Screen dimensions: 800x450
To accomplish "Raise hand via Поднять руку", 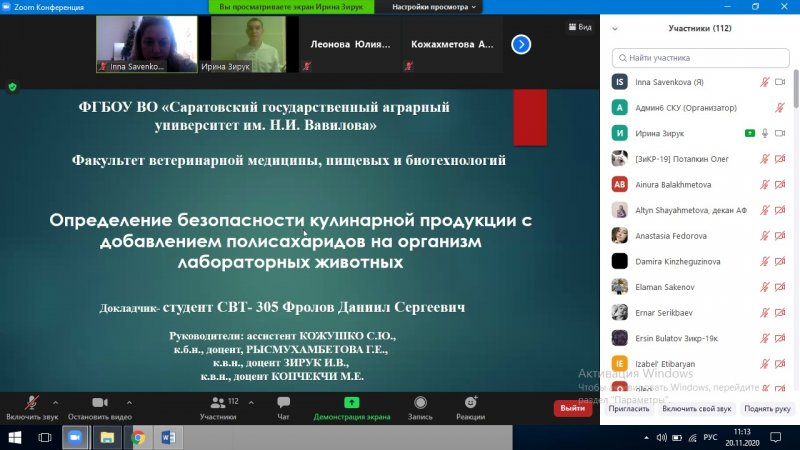I will 767,409.
